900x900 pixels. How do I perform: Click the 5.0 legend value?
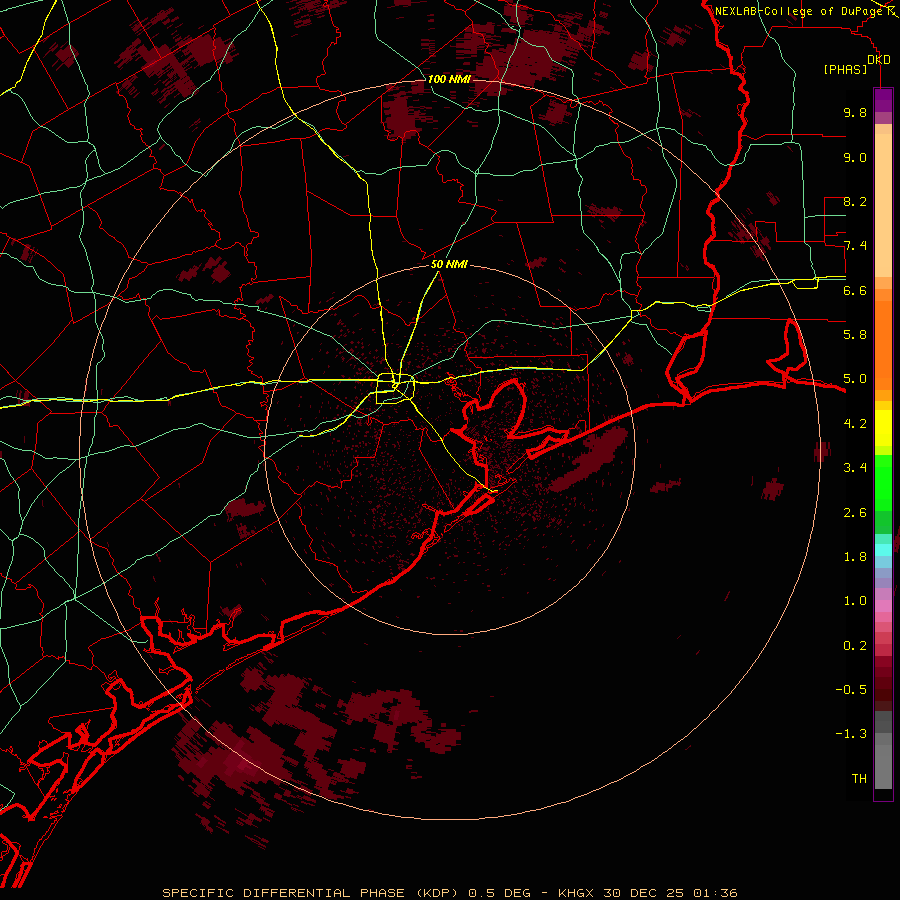[855, 379]
